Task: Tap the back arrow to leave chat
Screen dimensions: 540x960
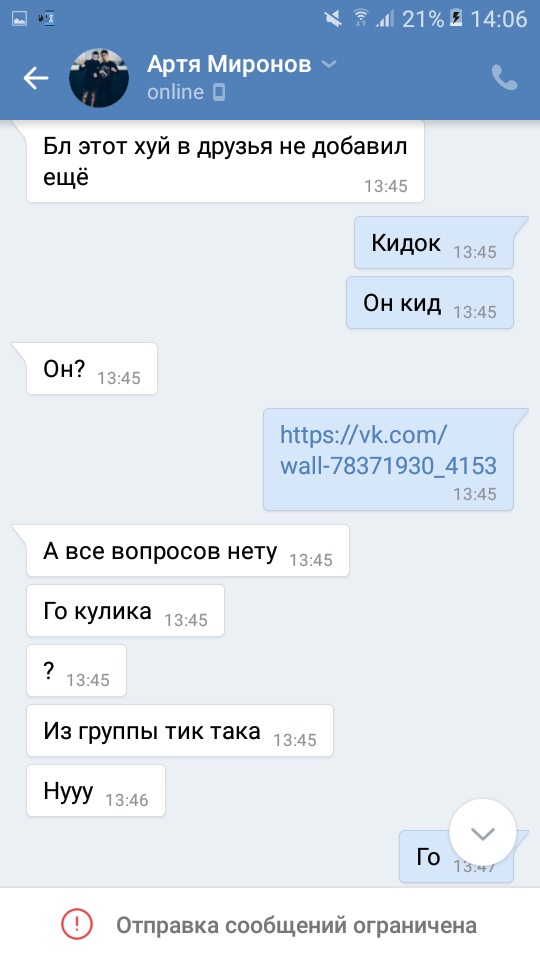Action: 36,78
